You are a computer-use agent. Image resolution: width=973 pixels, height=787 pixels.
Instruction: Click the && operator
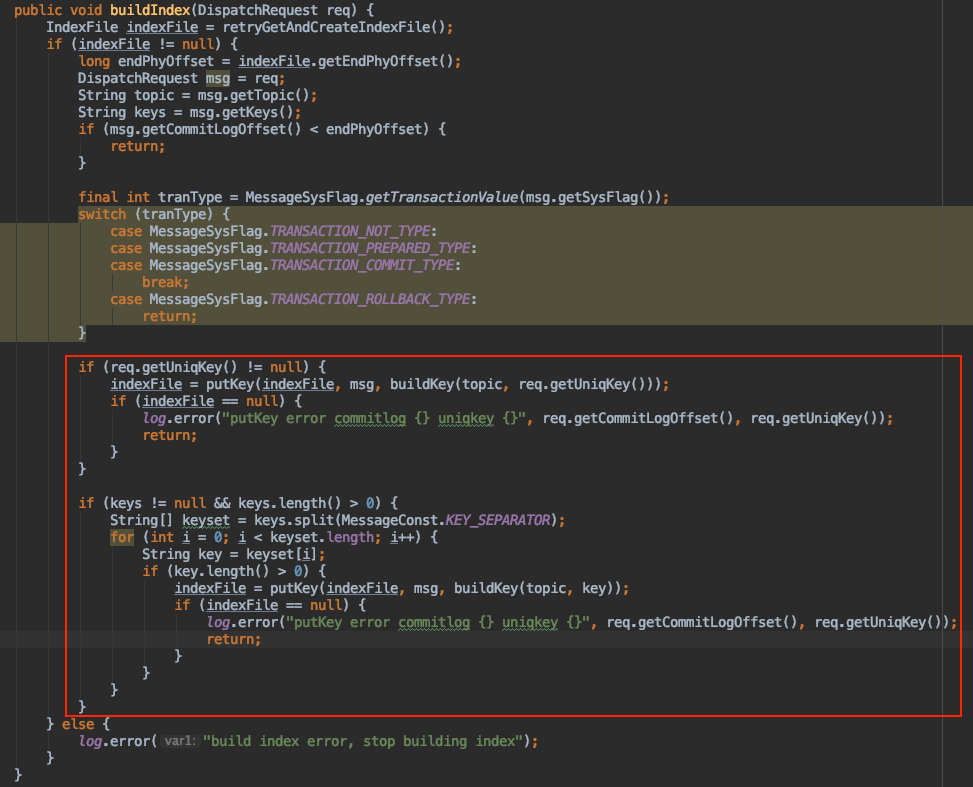(222, 503)
